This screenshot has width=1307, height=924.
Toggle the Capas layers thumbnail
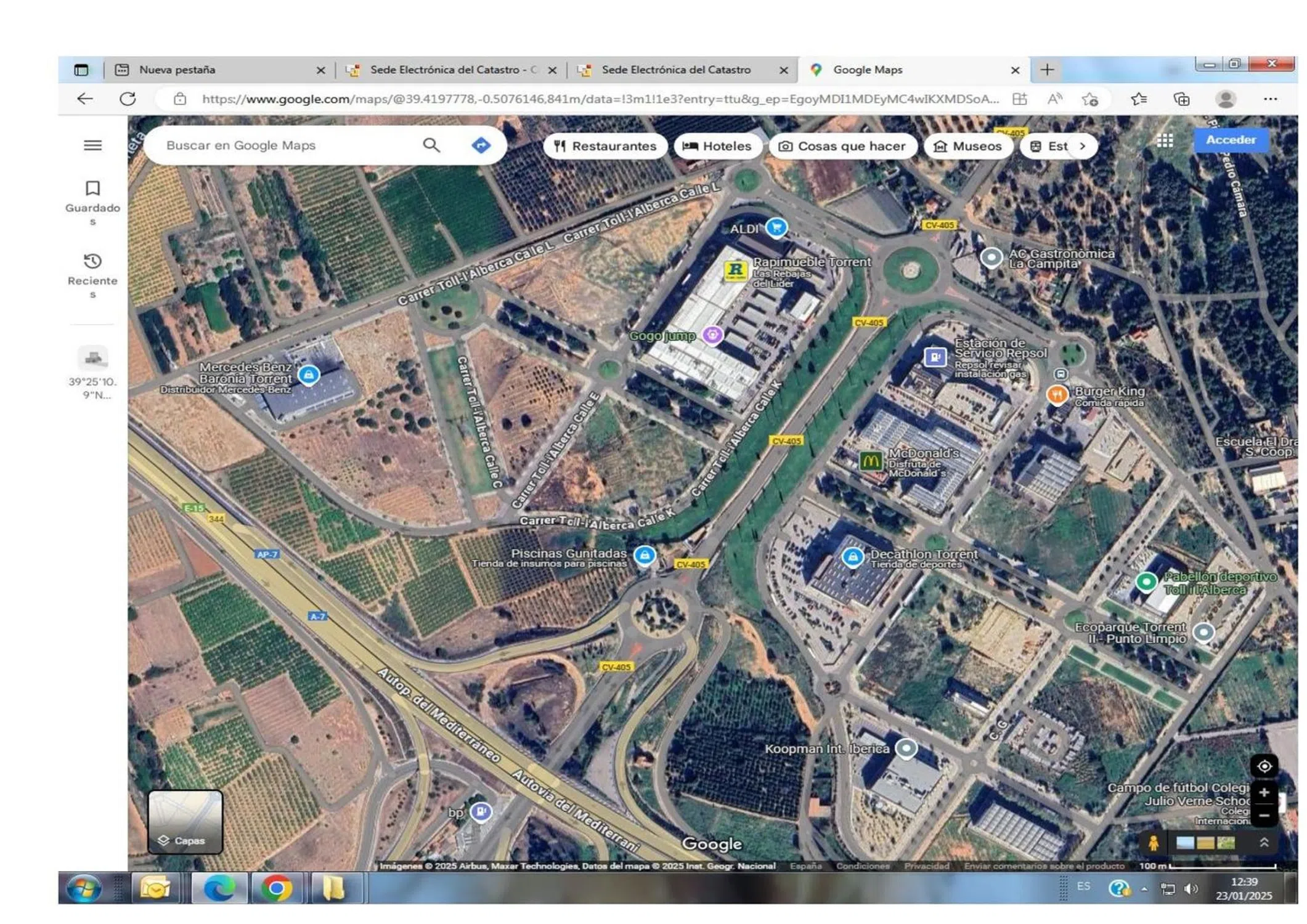(x=185, y=822)
